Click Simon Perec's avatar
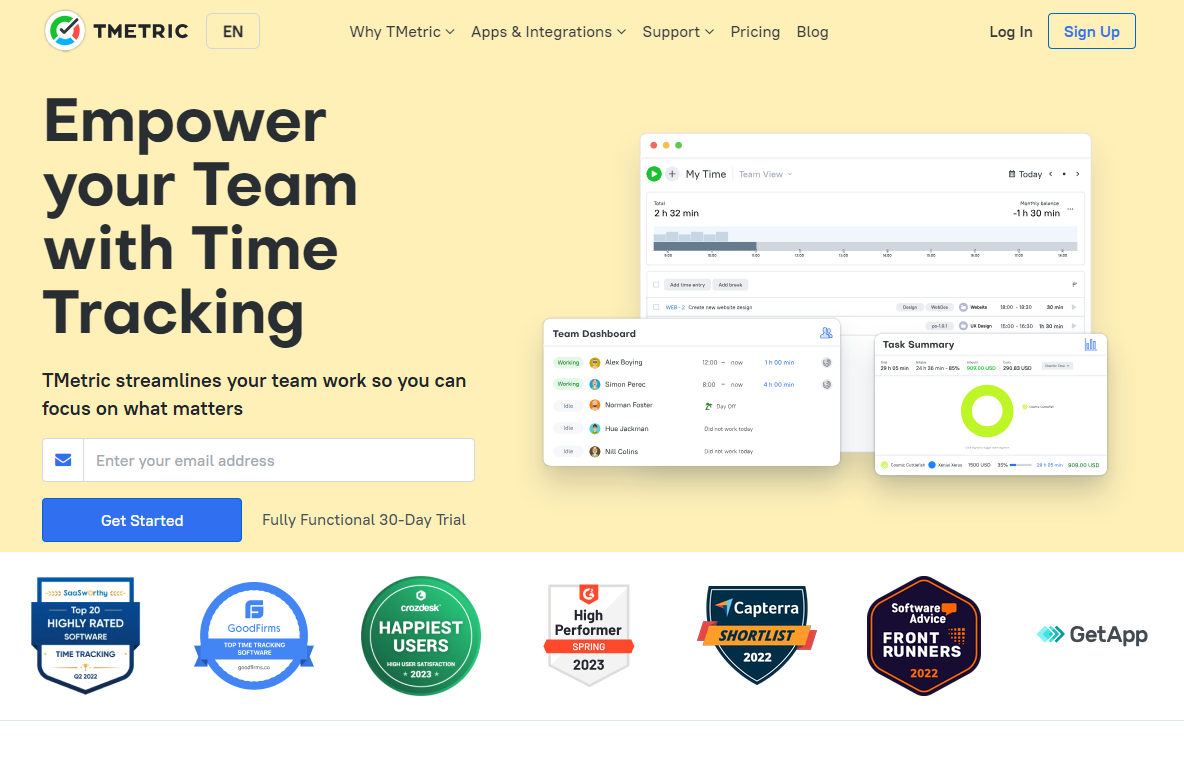Image resolution: width=1184 pixels, height=773 pixels. point(594,384)
